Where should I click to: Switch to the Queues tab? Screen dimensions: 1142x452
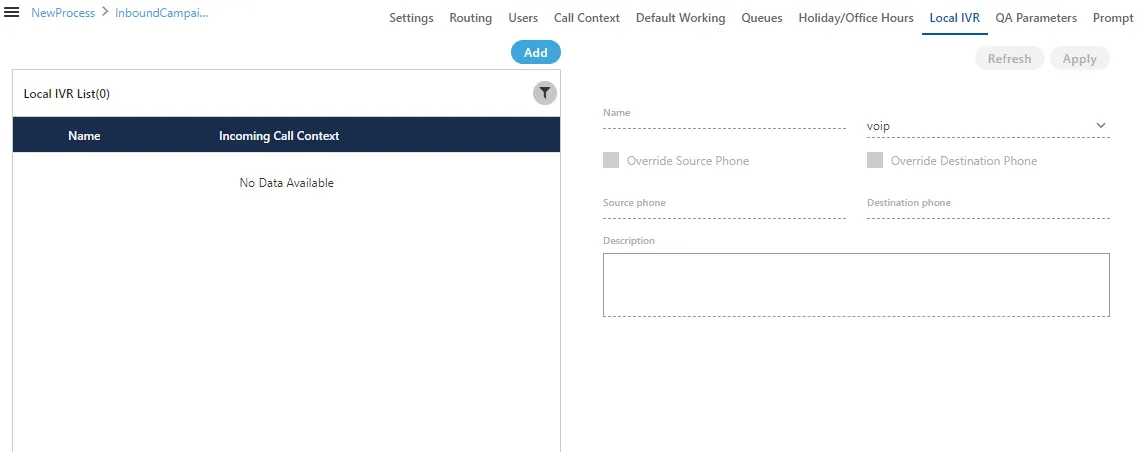[x=762, y=18]
